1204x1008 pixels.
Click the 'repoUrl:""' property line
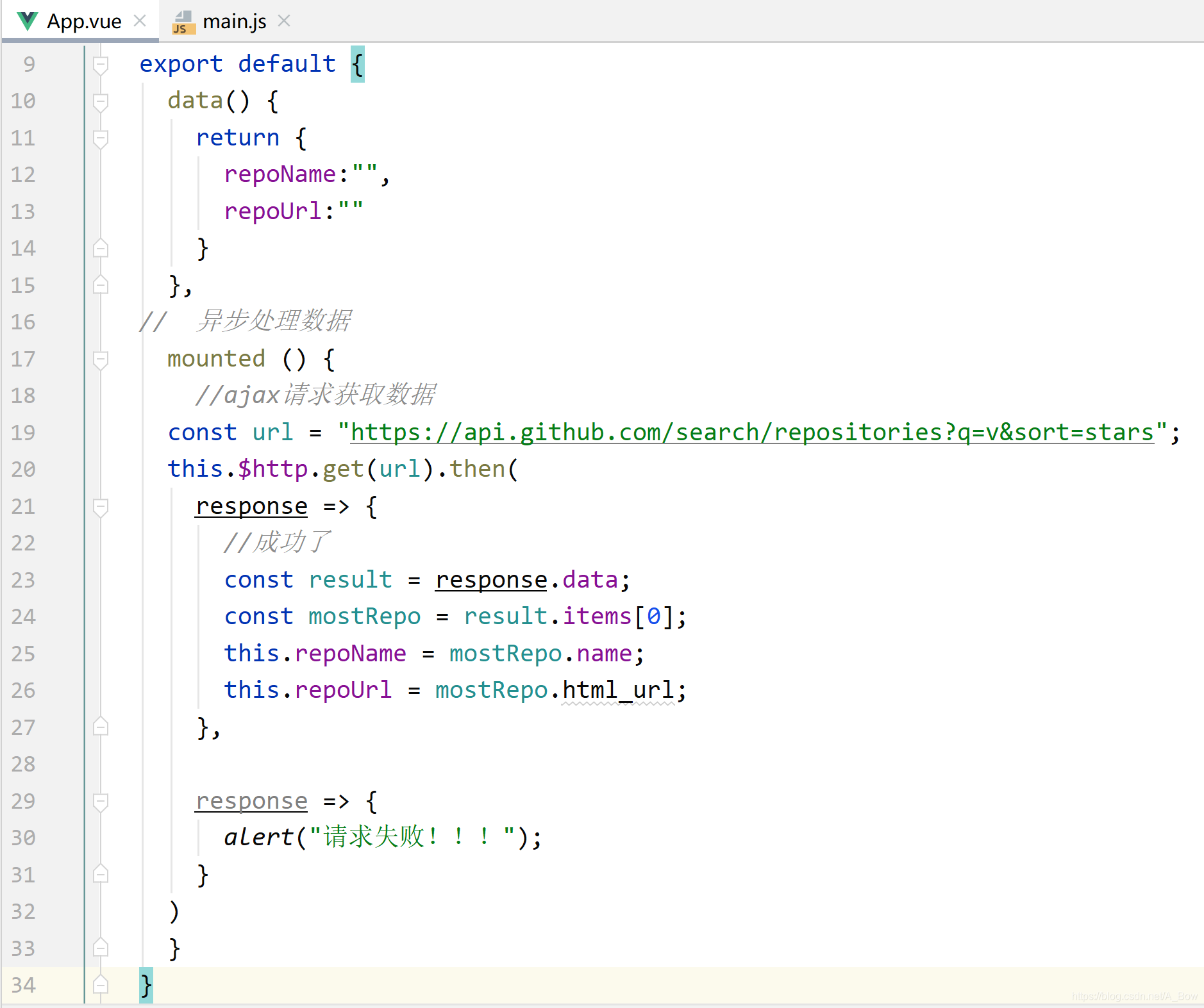(293, 211)
